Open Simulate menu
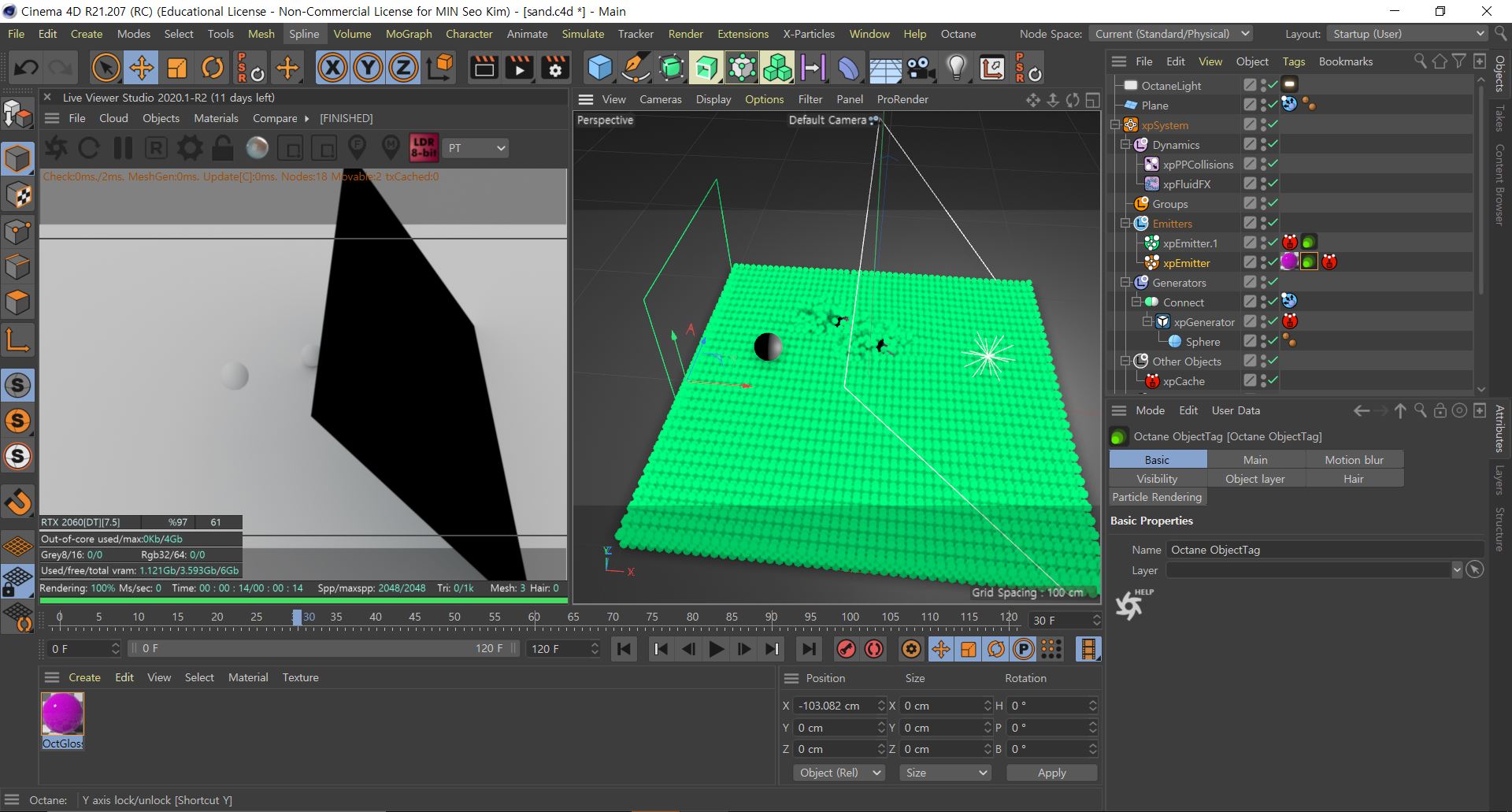This screenshot has width=1512, height=812. tap(583, 34)
